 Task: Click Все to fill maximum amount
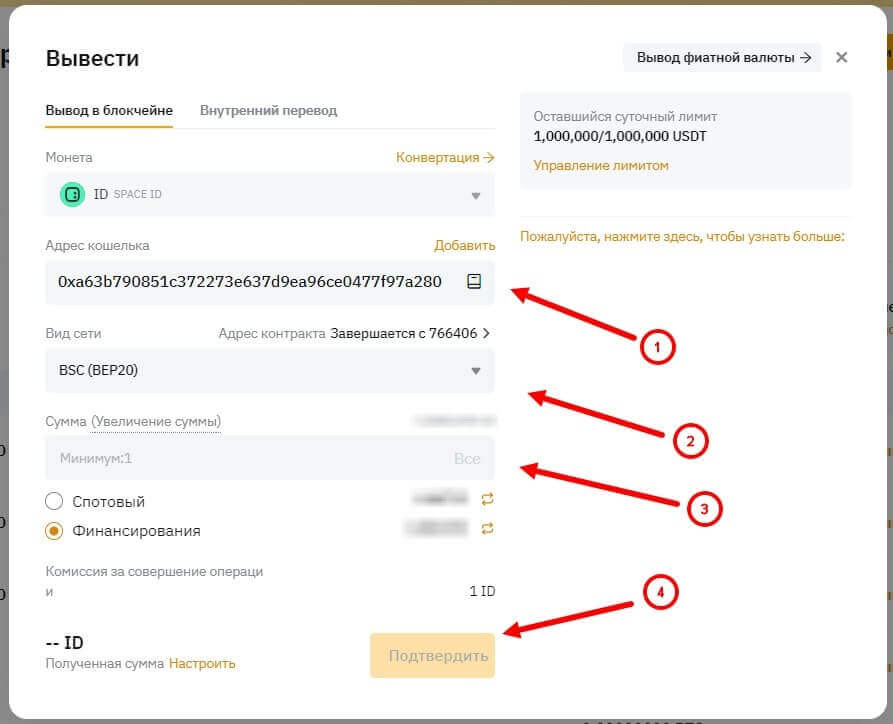(x=467, y=459)
